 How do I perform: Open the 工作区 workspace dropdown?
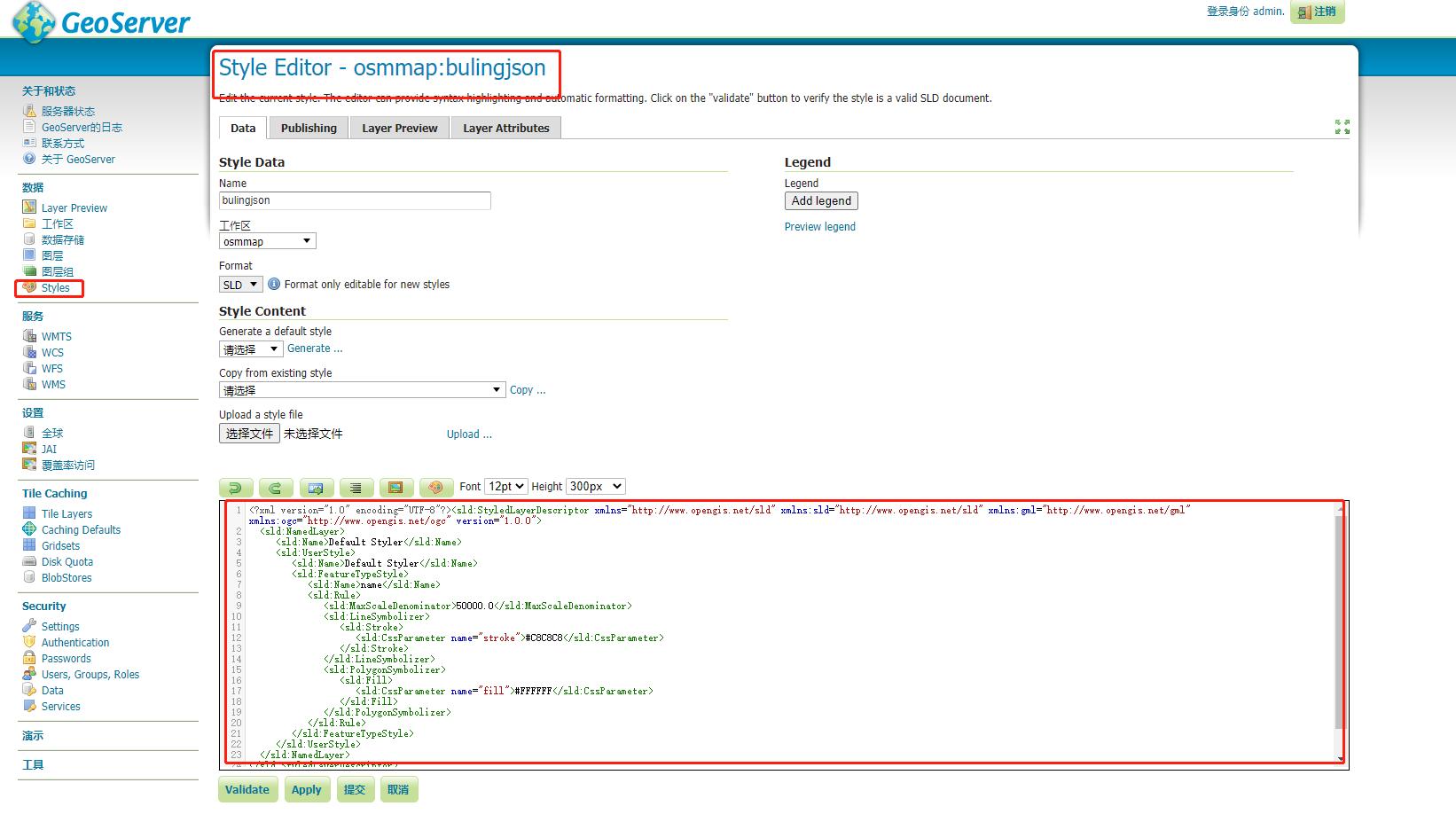coord(267,241)
